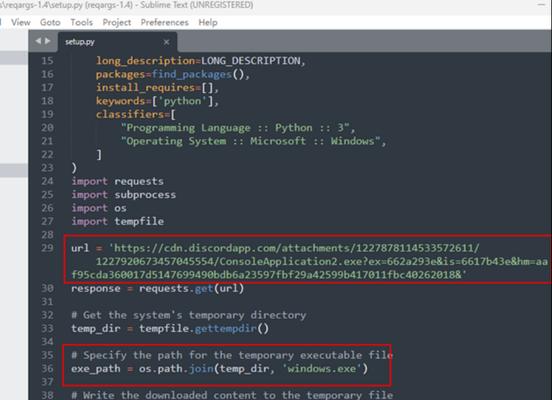Open the Tools menu
Image resolution: width=552 pixels, height=400 pixels.
(x=82, y=23)
